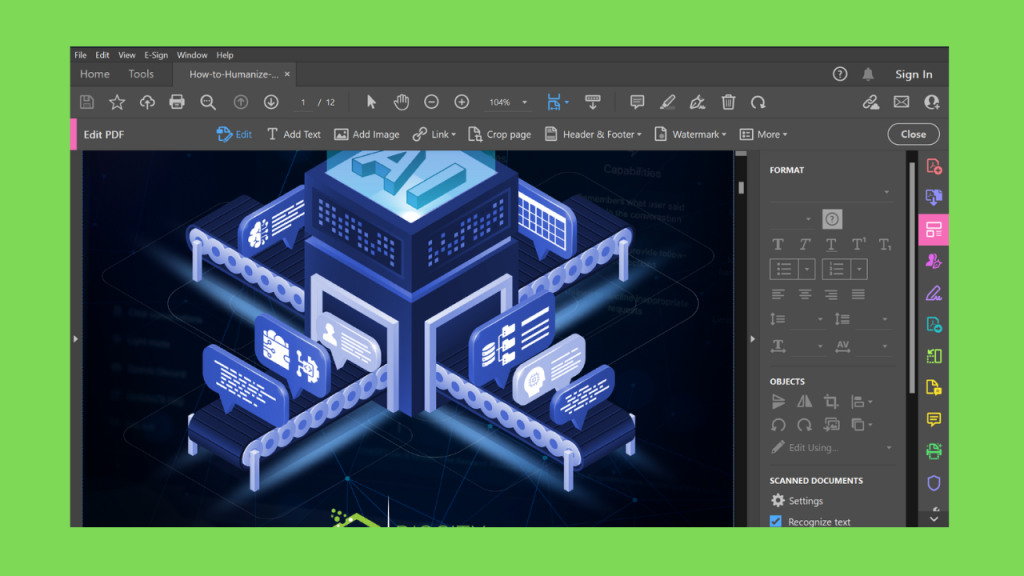Align text left
The height and width of the screenshot is (576, 1024).
click(778, 295)
